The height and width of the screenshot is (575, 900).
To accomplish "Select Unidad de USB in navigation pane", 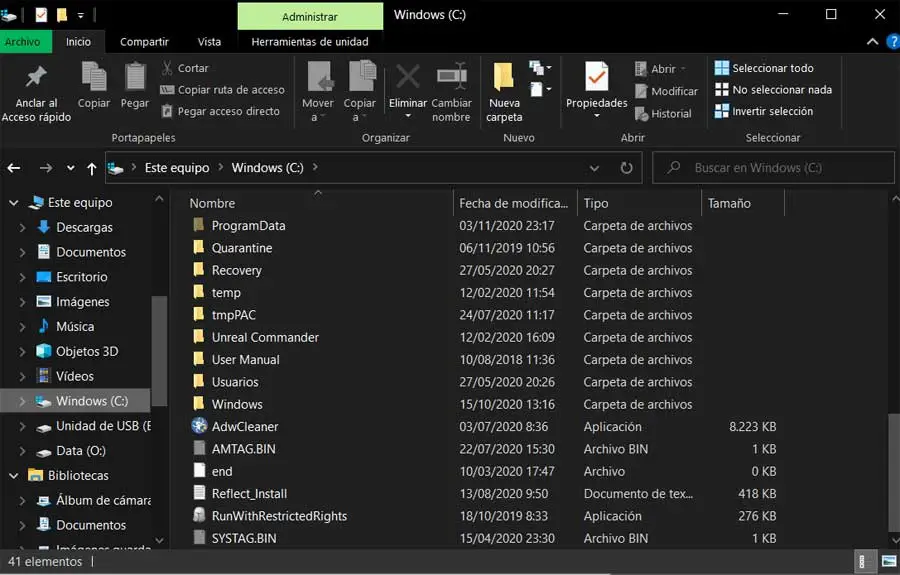I will pyautogui.click(x=103, y=426).
